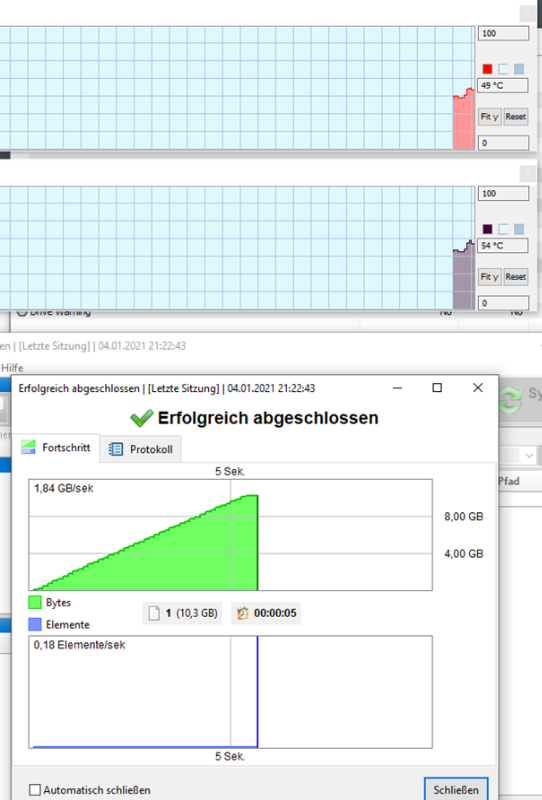The width and height of the screenshot is (542, 800).
Task: Close the upper temperature graph panel
Action: coord(527,13)
